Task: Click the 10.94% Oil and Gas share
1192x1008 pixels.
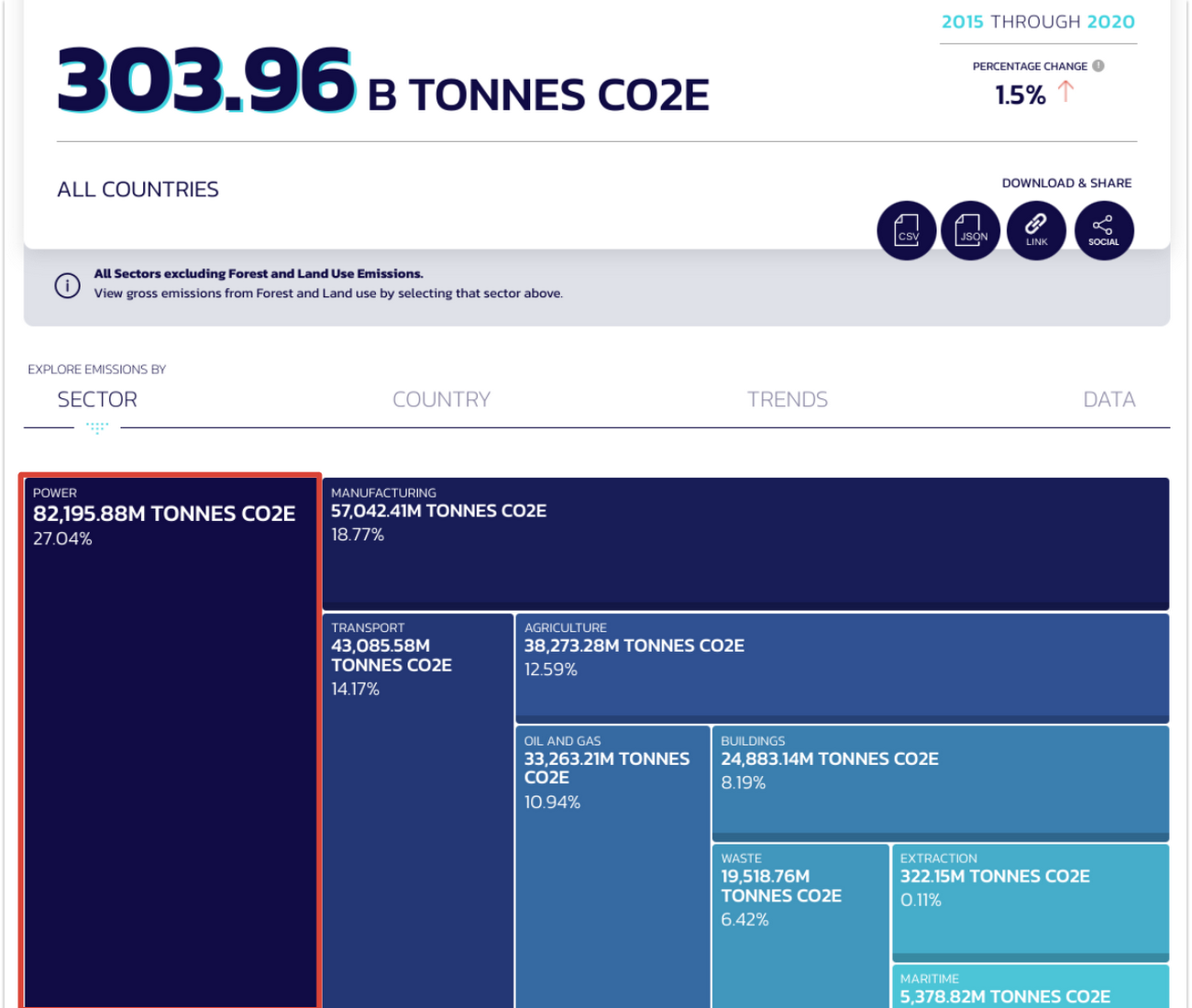Action: [x=552, y=803]
